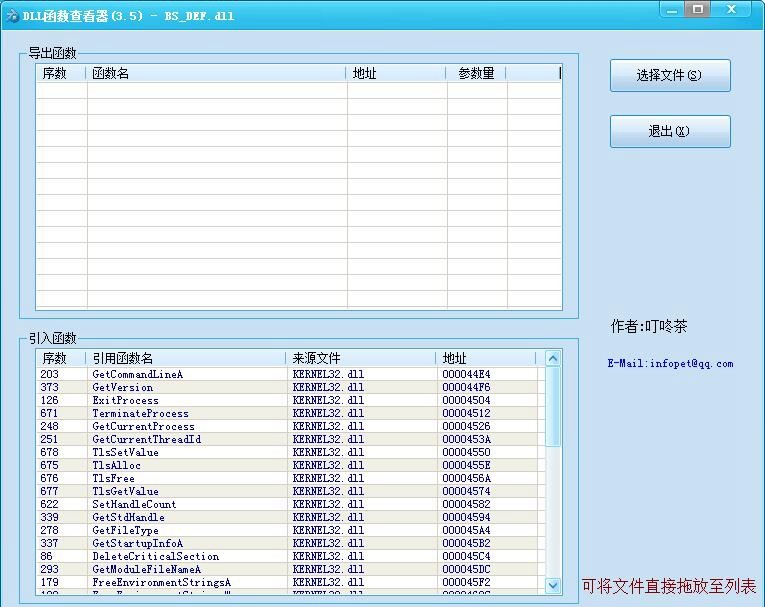Image resolution: width=765 pixels, height=607 pixels.
Task: Select the SetHandleCount row
Action: [291, 504]
